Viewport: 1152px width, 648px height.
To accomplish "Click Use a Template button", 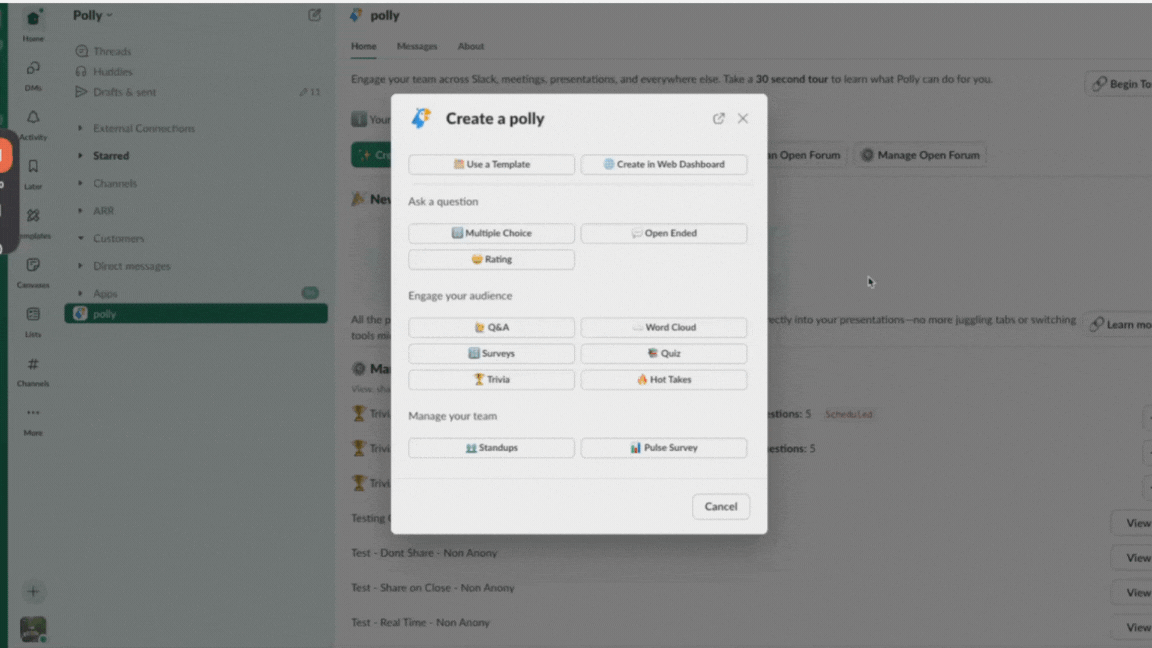I will click(492, 165).
